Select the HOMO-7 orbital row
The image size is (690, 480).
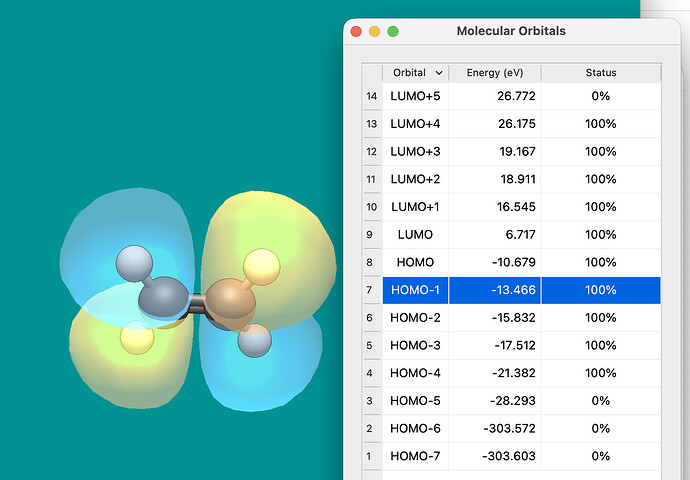pyautogui.click(x=414, y=456)
